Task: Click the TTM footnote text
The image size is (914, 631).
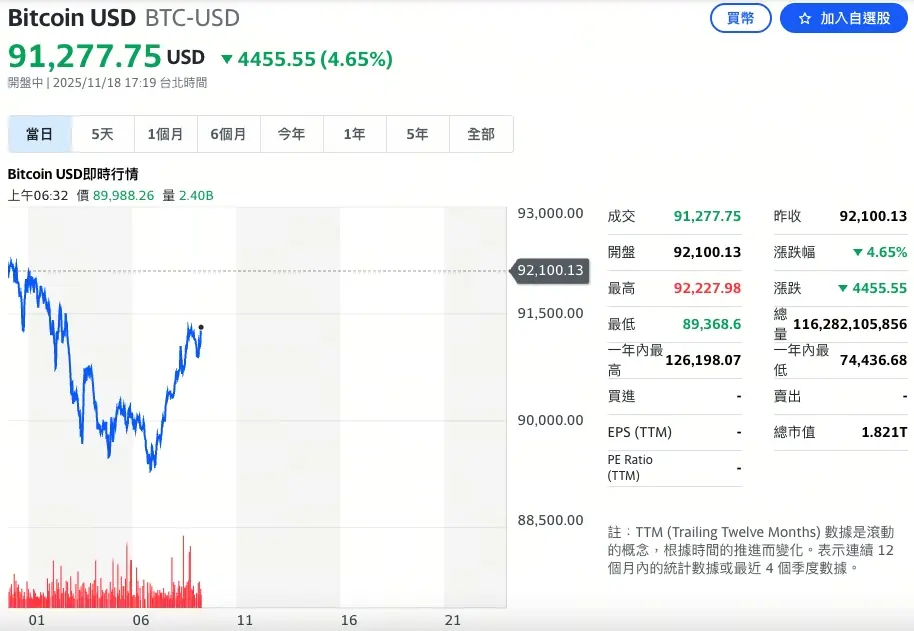Action: tap(751, 549)
